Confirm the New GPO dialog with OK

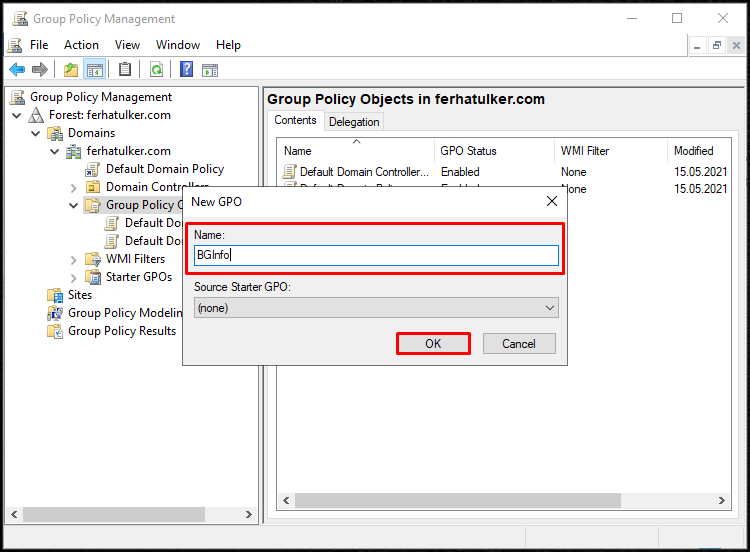pyautogui.click(x=433, y=343)
